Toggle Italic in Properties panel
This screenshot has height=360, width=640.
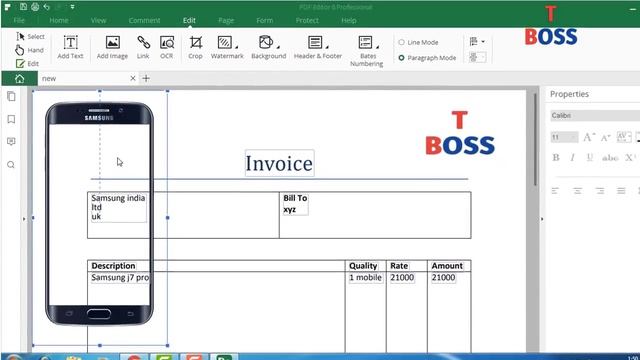coord(573,158)
